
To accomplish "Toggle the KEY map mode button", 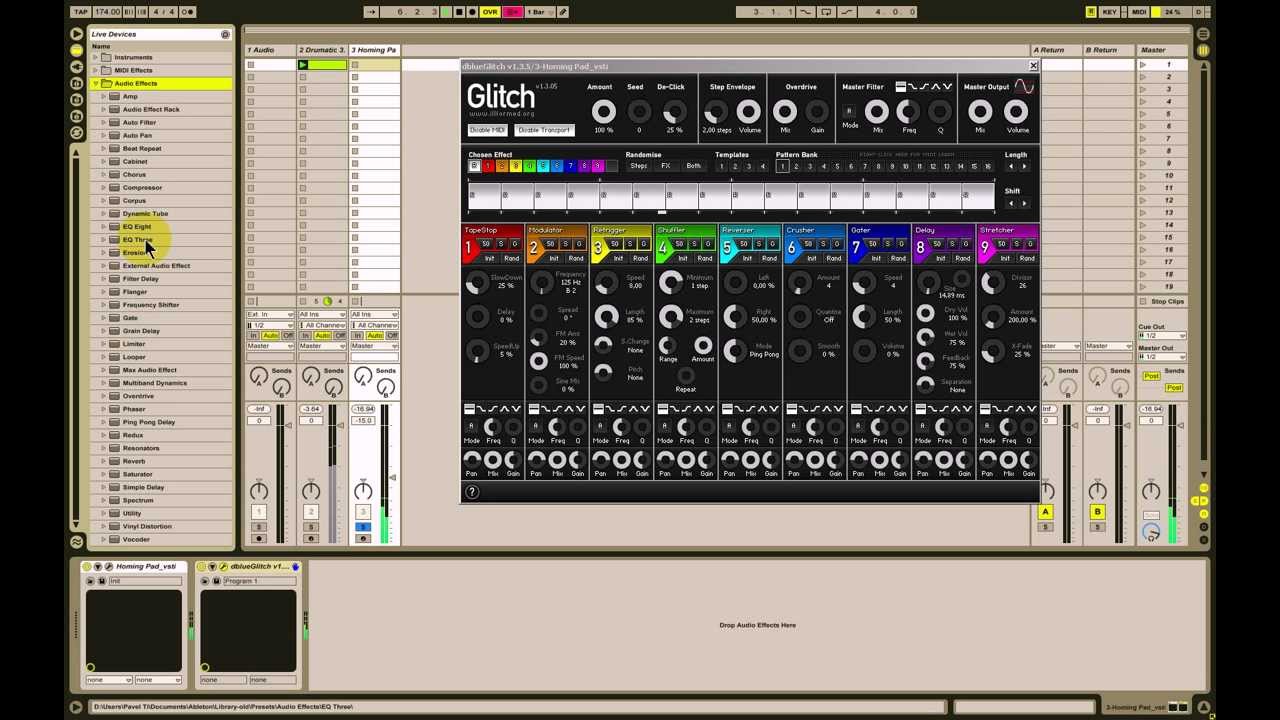I will 1109,12.
